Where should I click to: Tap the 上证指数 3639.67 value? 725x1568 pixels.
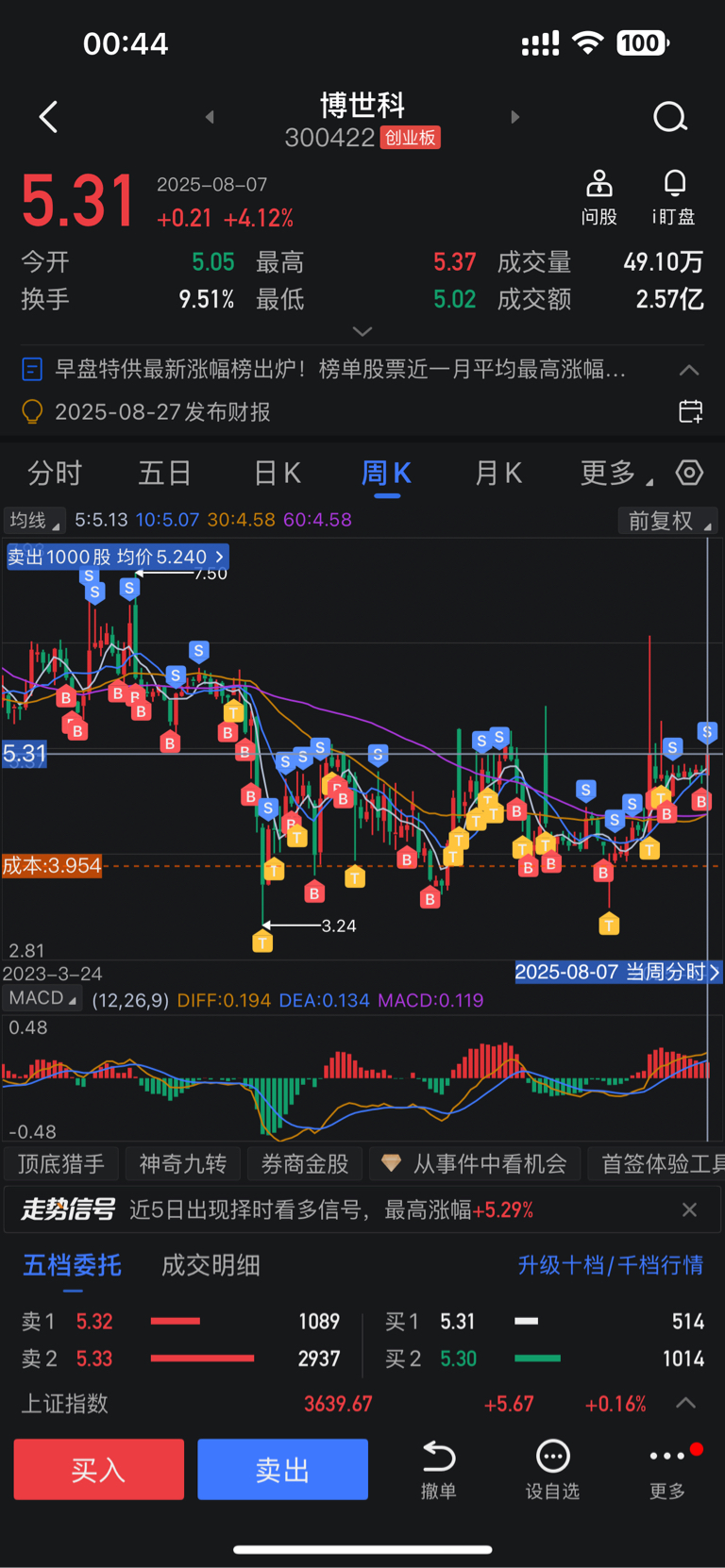click(338, 1404)
